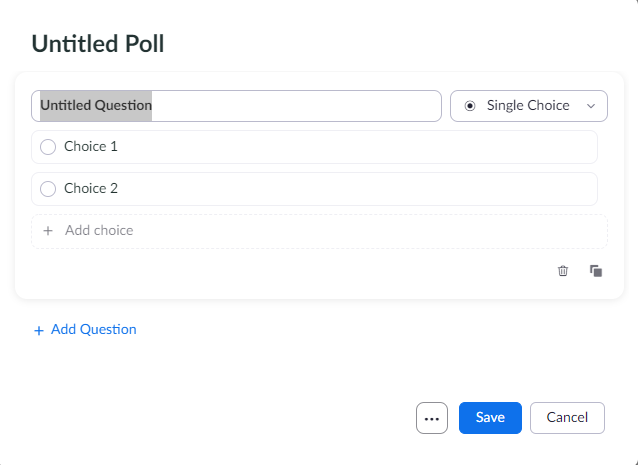The height and width of the screenshot is (465, 638).
Task: Expand the question type chevron arrow
Action: 591,106
